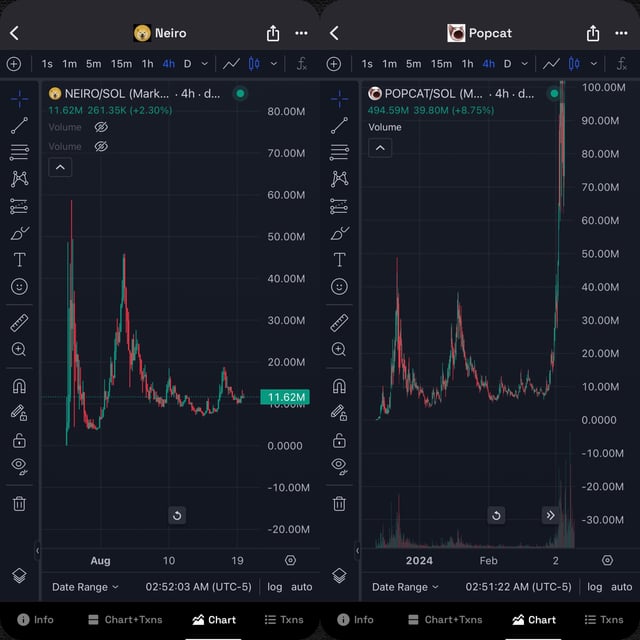640x640 pixels.
Task: Click the 11.62M current price label
Action: [x=285, y=398]
